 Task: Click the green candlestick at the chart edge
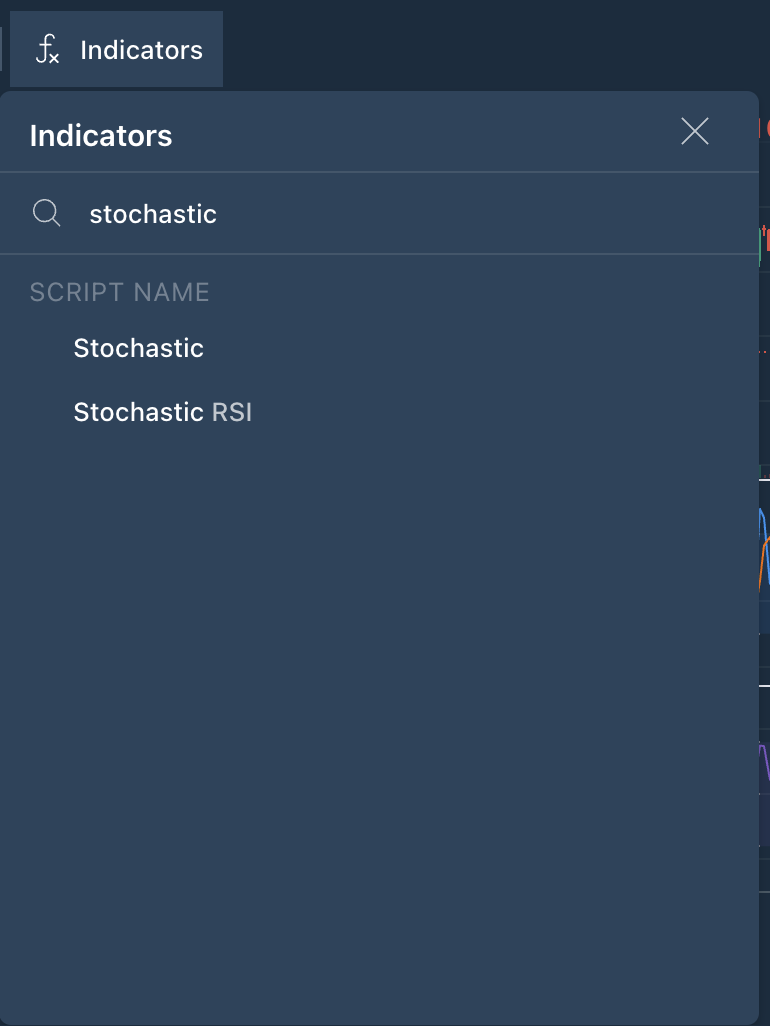pyautogui.click(x=760, y=247)
